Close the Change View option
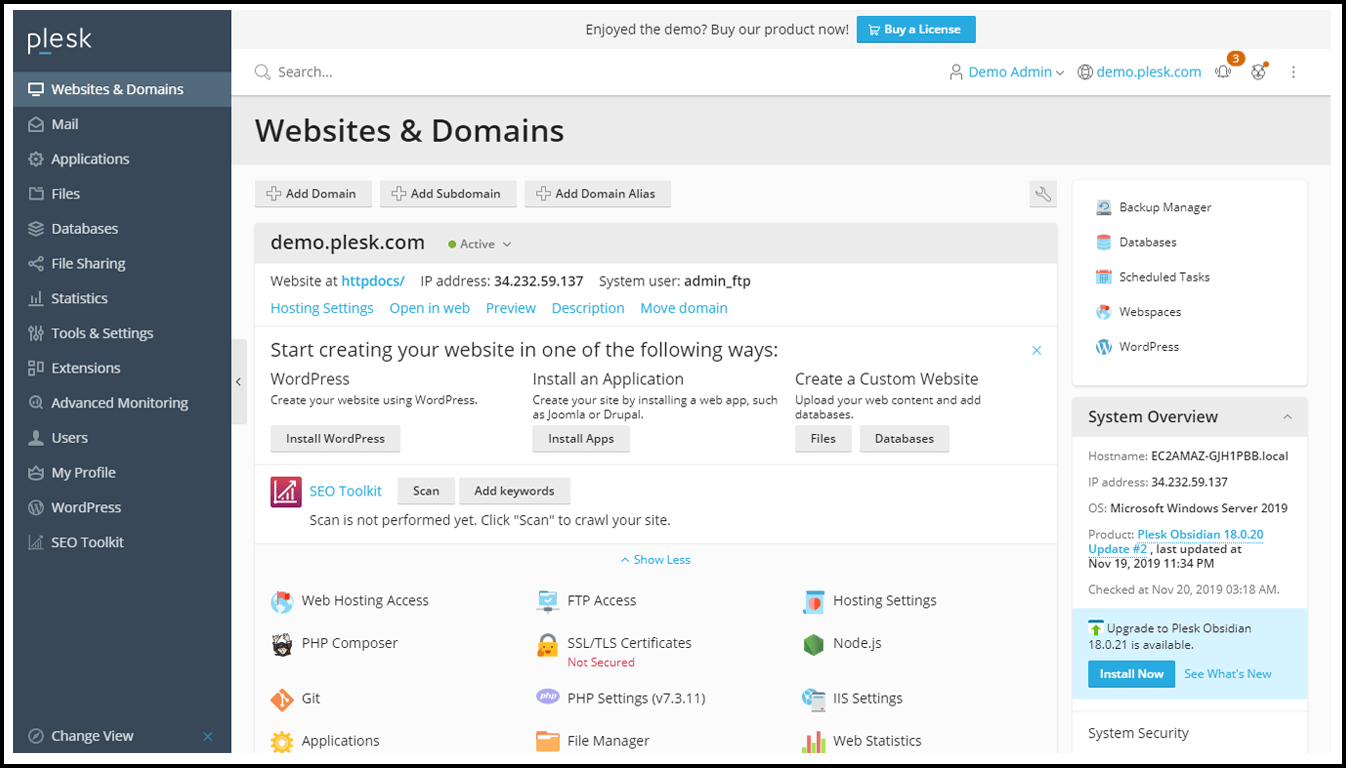1346x768 pixels. (x=208, y=737)
